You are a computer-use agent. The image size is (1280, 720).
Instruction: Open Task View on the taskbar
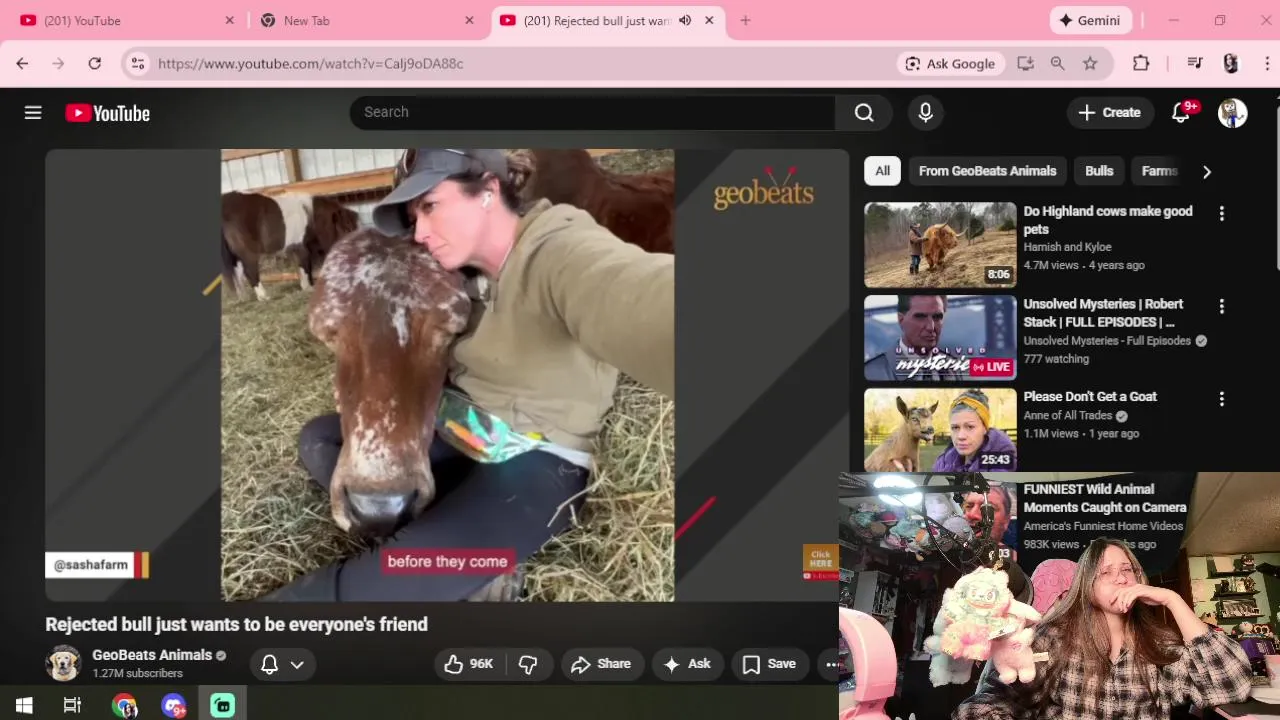(72, 706)
